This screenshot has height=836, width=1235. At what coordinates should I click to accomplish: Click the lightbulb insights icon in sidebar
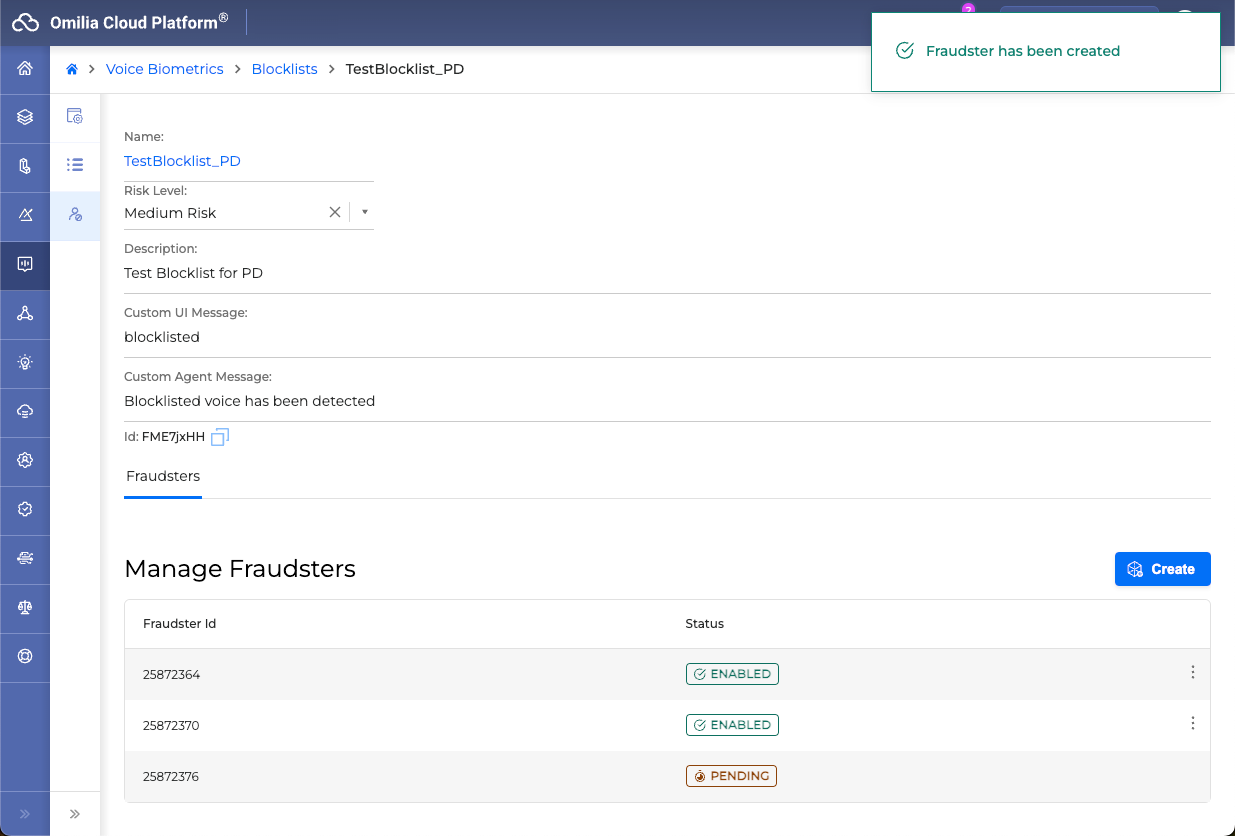tap(25, 363)
